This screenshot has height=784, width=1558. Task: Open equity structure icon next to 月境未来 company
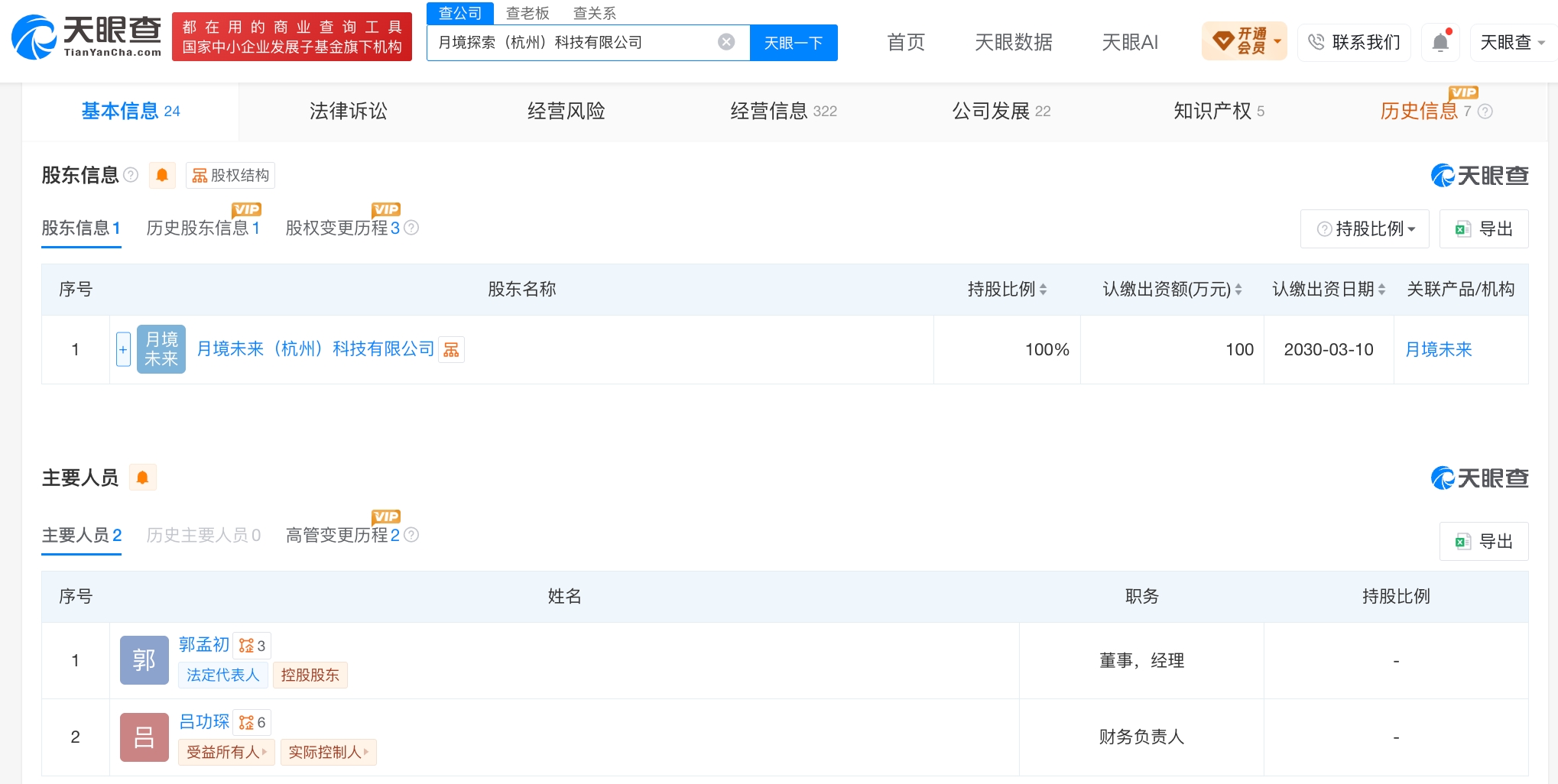pyautogui.click(x=451, y=349)
